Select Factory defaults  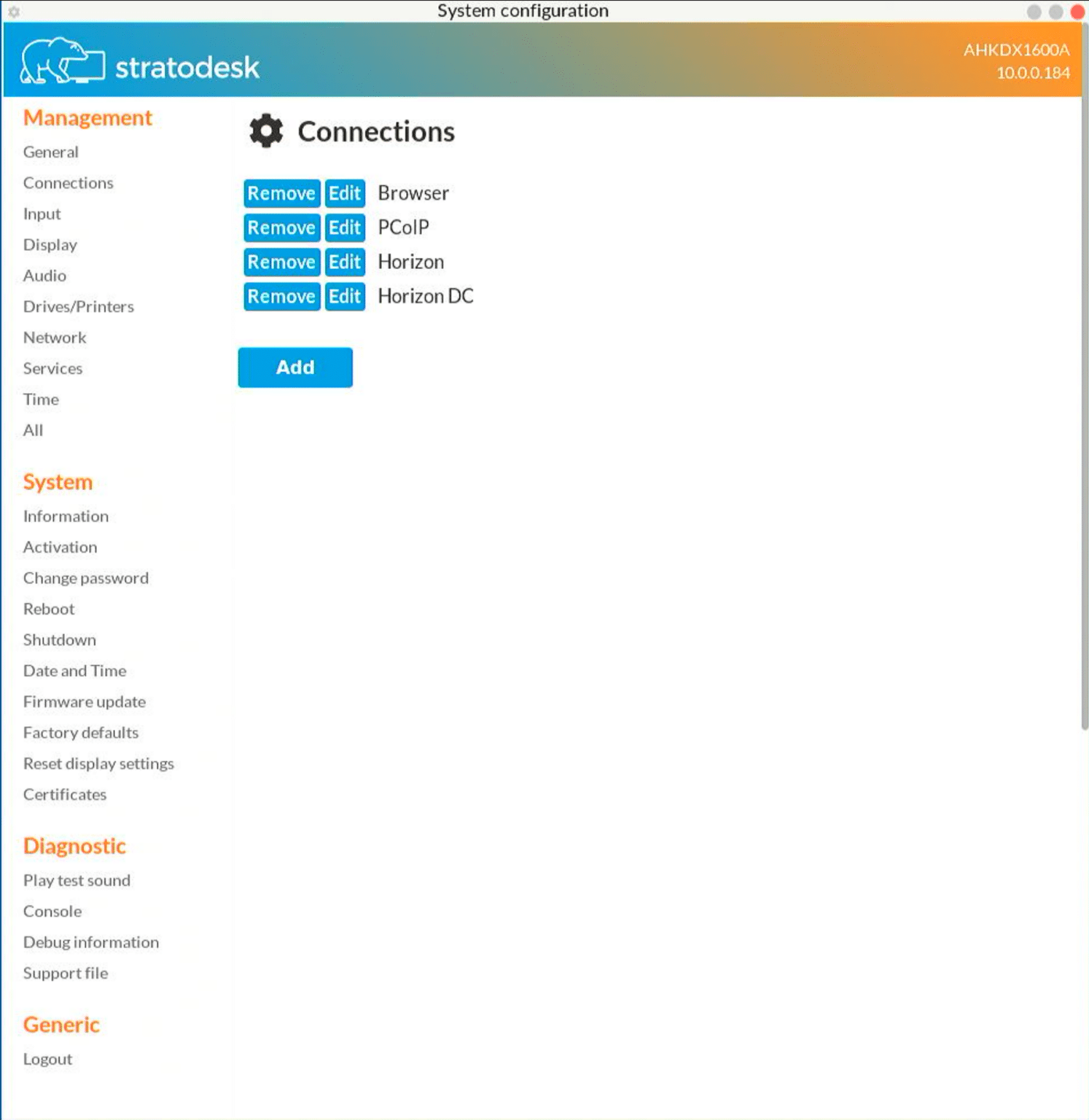click(81, 733)
